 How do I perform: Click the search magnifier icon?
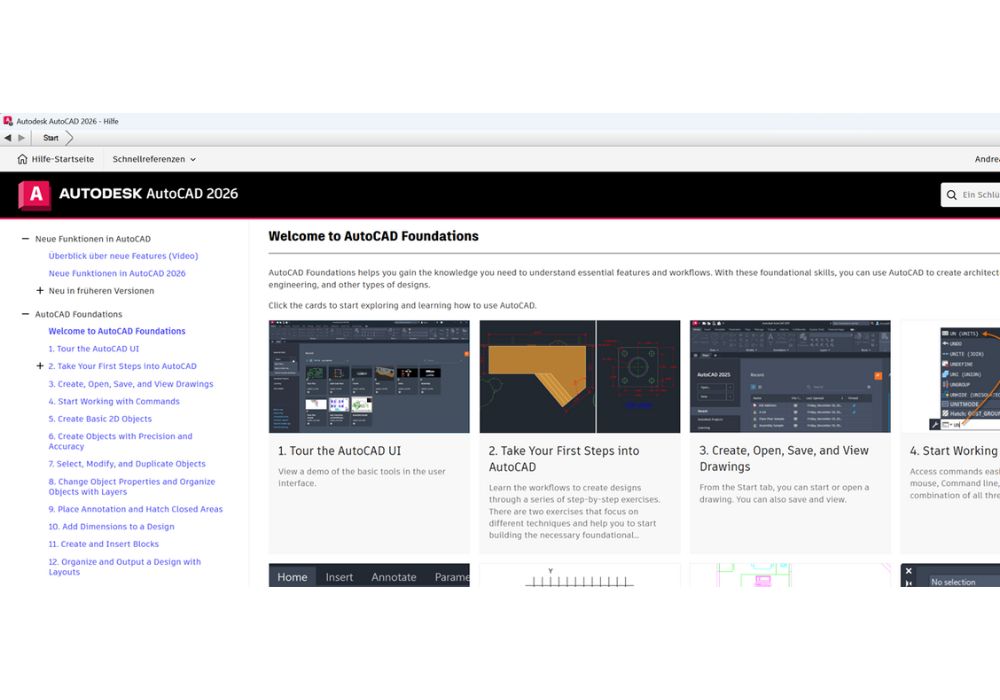(x=951, y=194)
